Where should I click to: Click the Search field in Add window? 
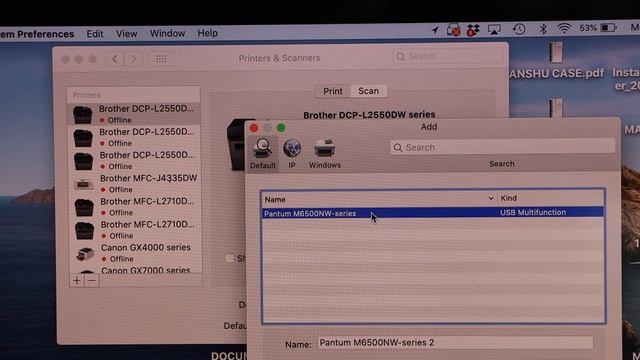[x=502, y=147]
